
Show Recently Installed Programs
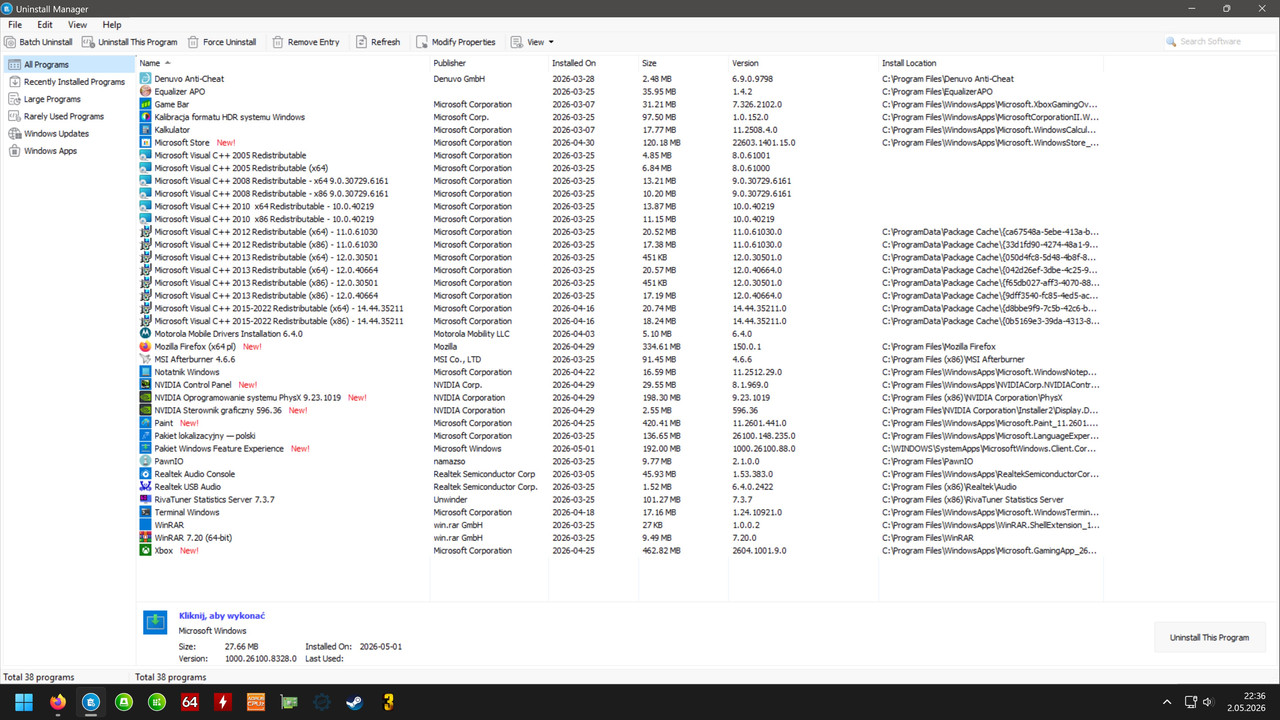click(x=69, y=82)
